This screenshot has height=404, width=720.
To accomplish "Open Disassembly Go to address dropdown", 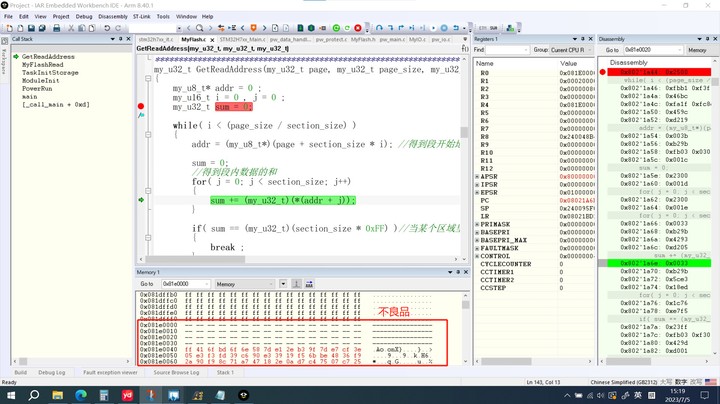I will [681, 50].
